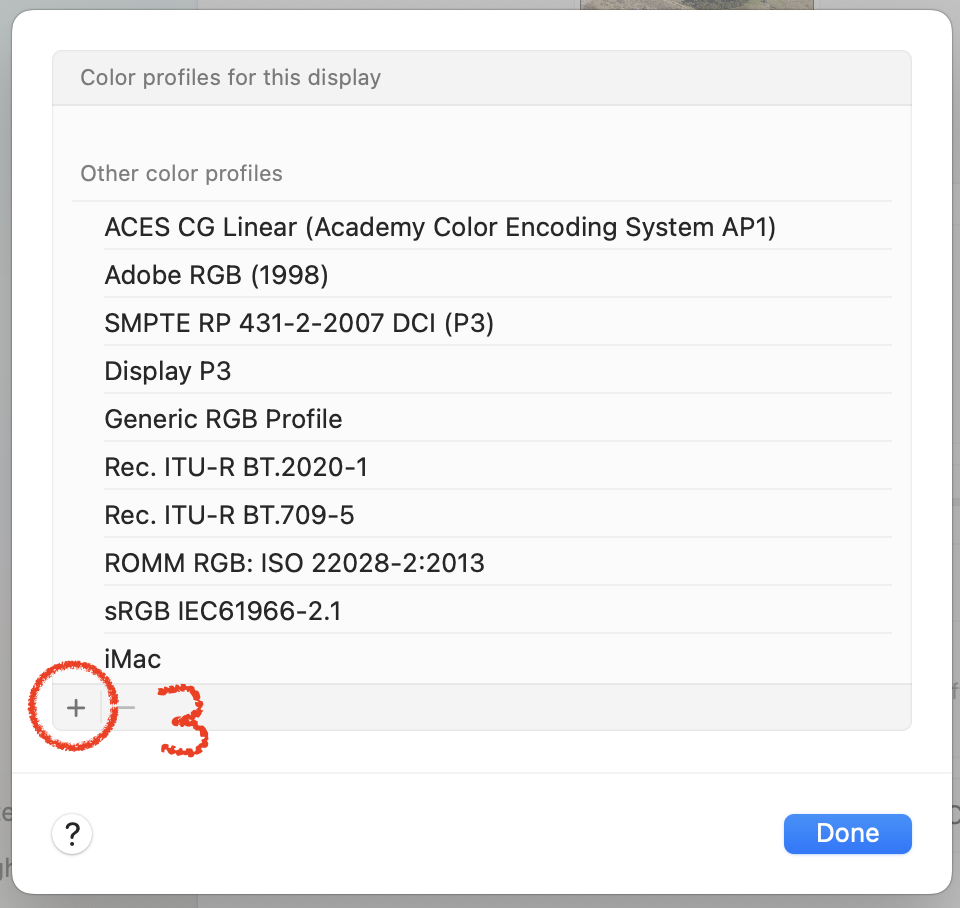Select the Rec. ITU-R BT.709-5 profile
The height and width of the screenshot is (908, 960).
(x=229, y=515)
